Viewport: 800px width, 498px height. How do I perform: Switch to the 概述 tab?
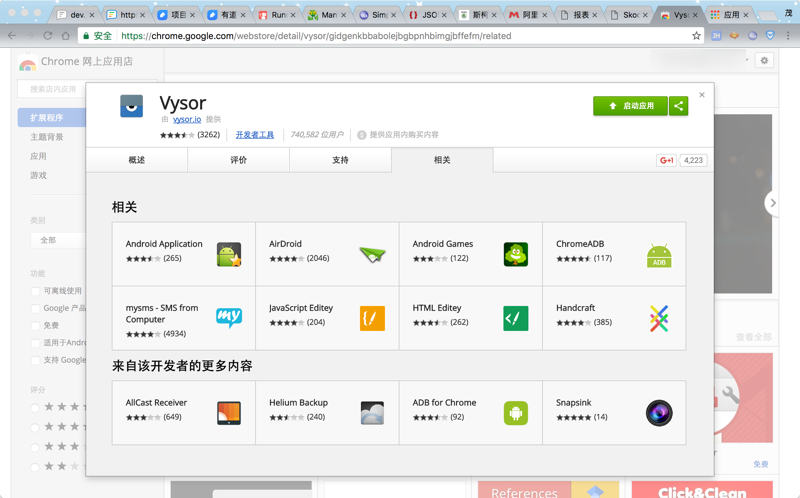(137, 160)
